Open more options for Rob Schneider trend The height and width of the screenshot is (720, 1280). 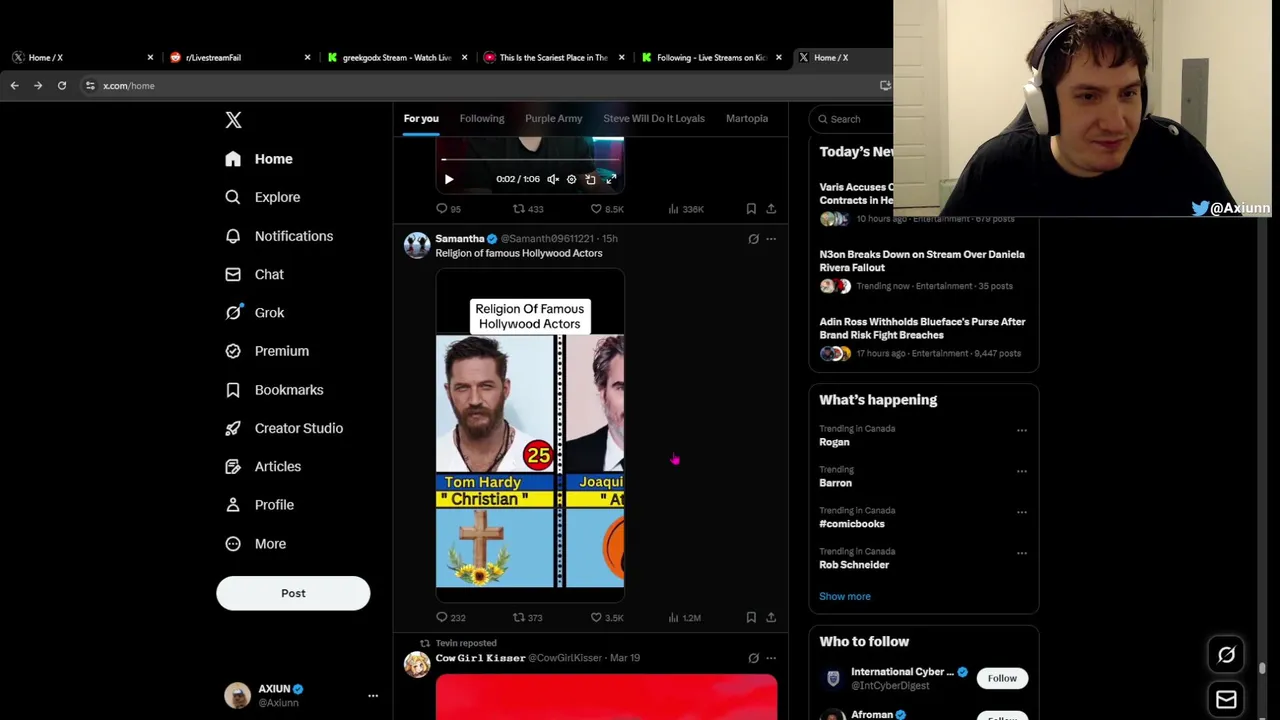click(1021, 553)
